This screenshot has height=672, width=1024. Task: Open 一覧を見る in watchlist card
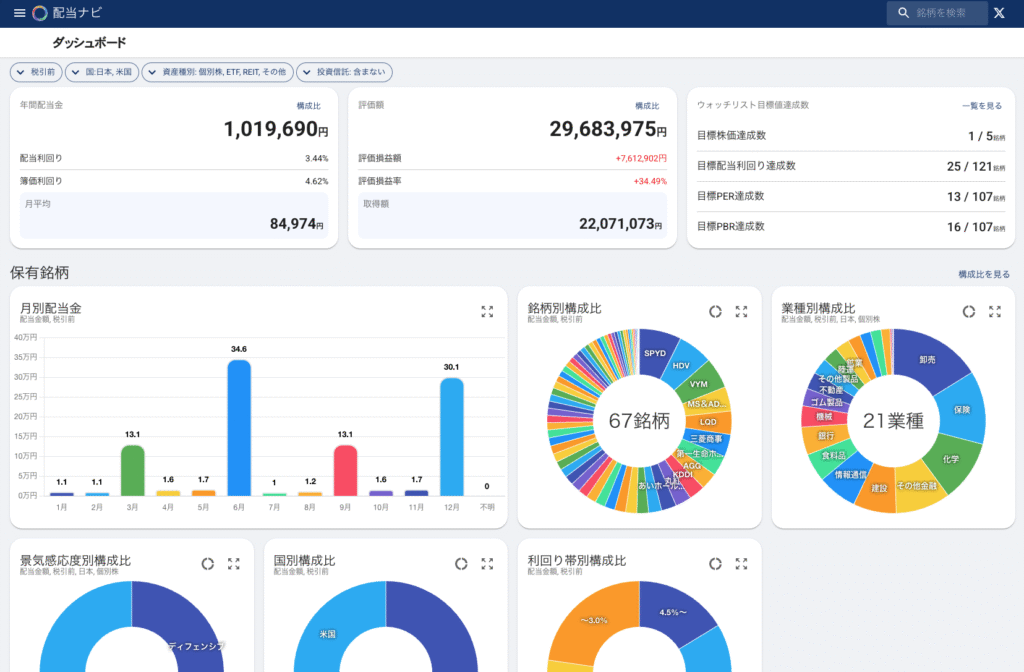[x=981, y=106]
